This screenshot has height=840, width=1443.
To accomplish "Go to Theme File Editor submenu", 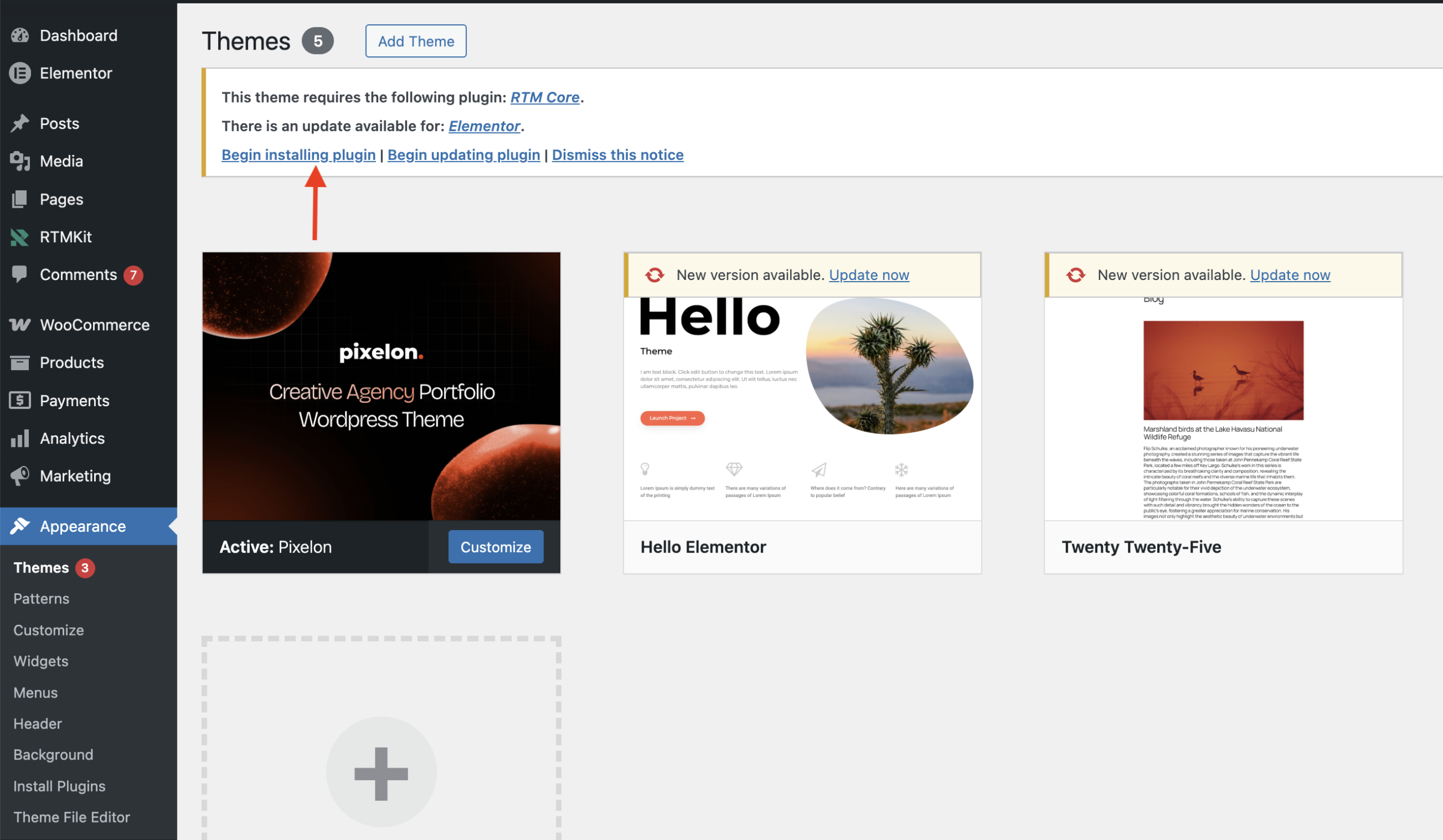I will point(72,817).
